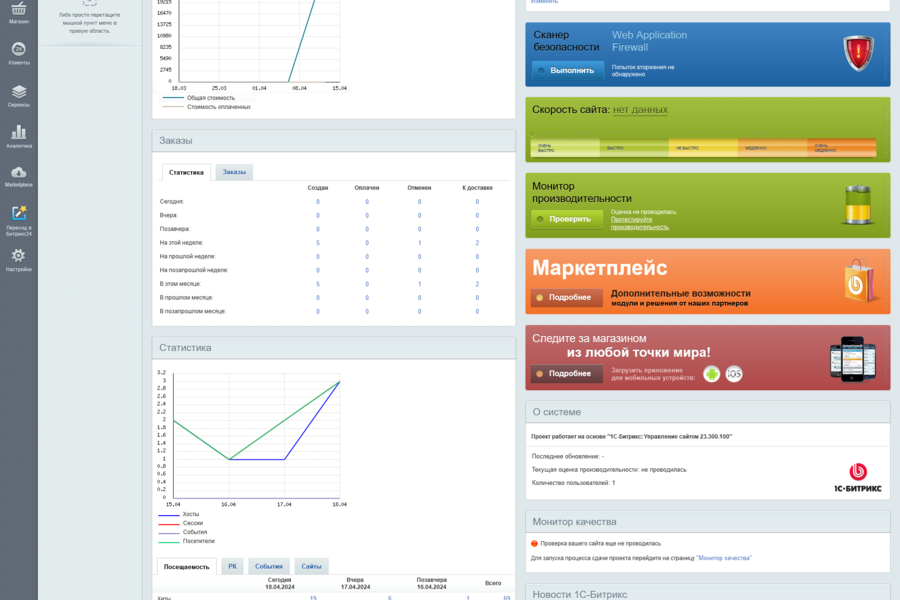900x600 pixels.
Task: Click Подробнее in the mobile app banner
Action: [x=567, y=374]
